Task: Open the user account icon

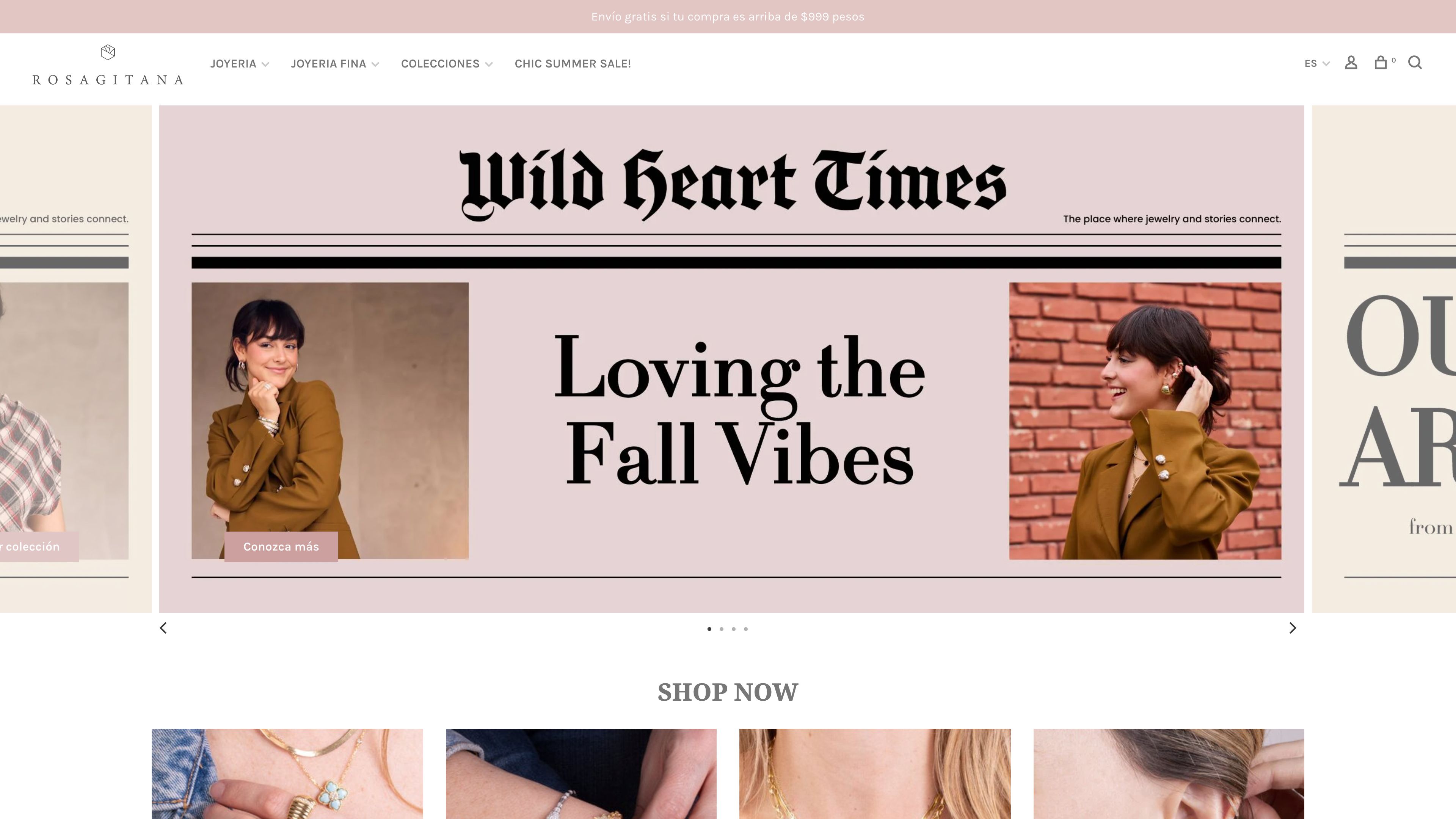Action: tap(1351, 63)
